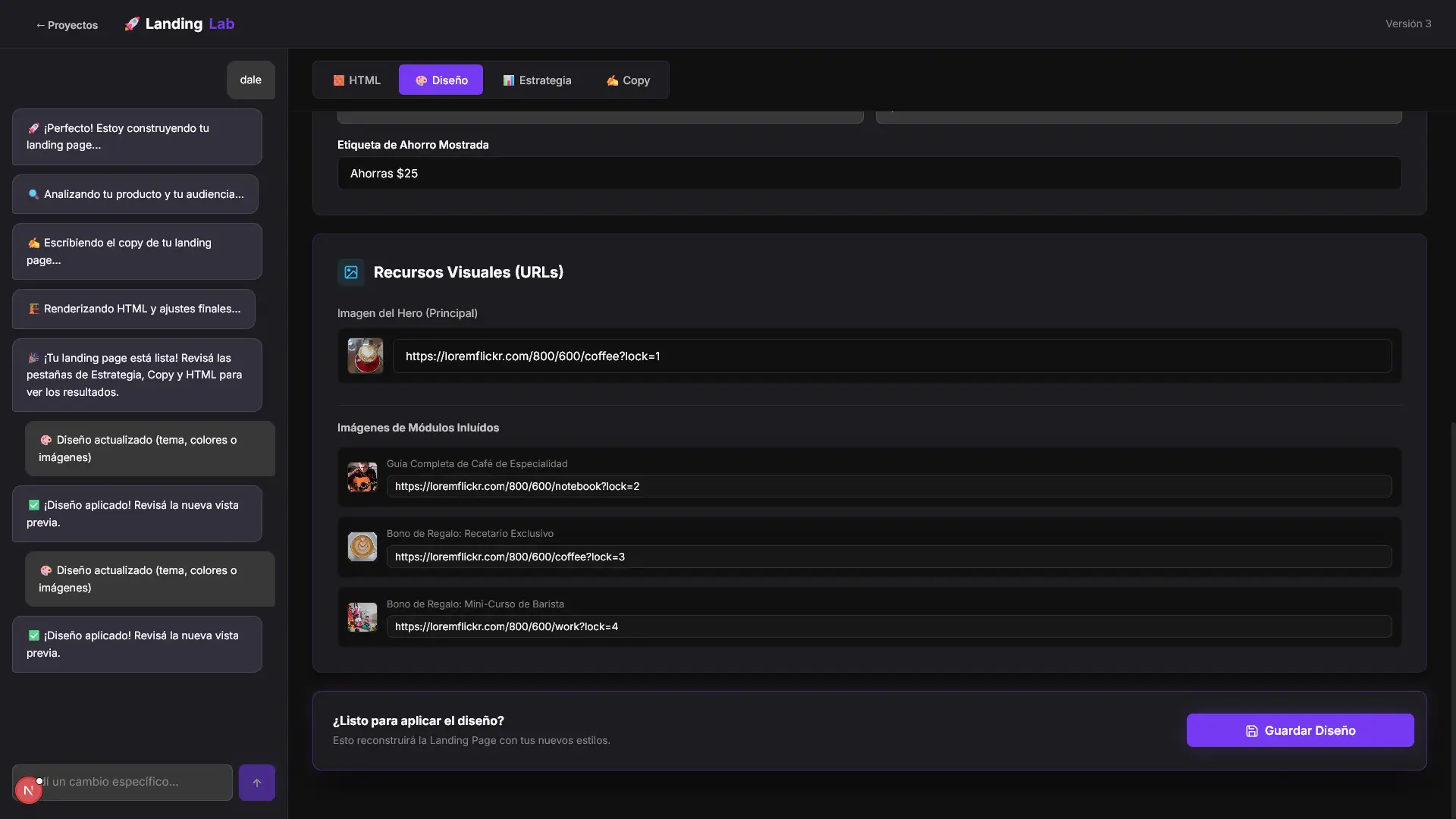Click the Recursos Visuales image icon

click(x=351, y=272)
